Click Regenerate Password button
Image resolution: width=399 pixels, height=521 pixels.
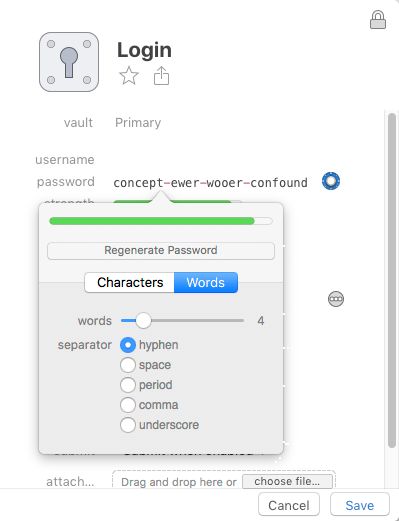tap(161, 251)
